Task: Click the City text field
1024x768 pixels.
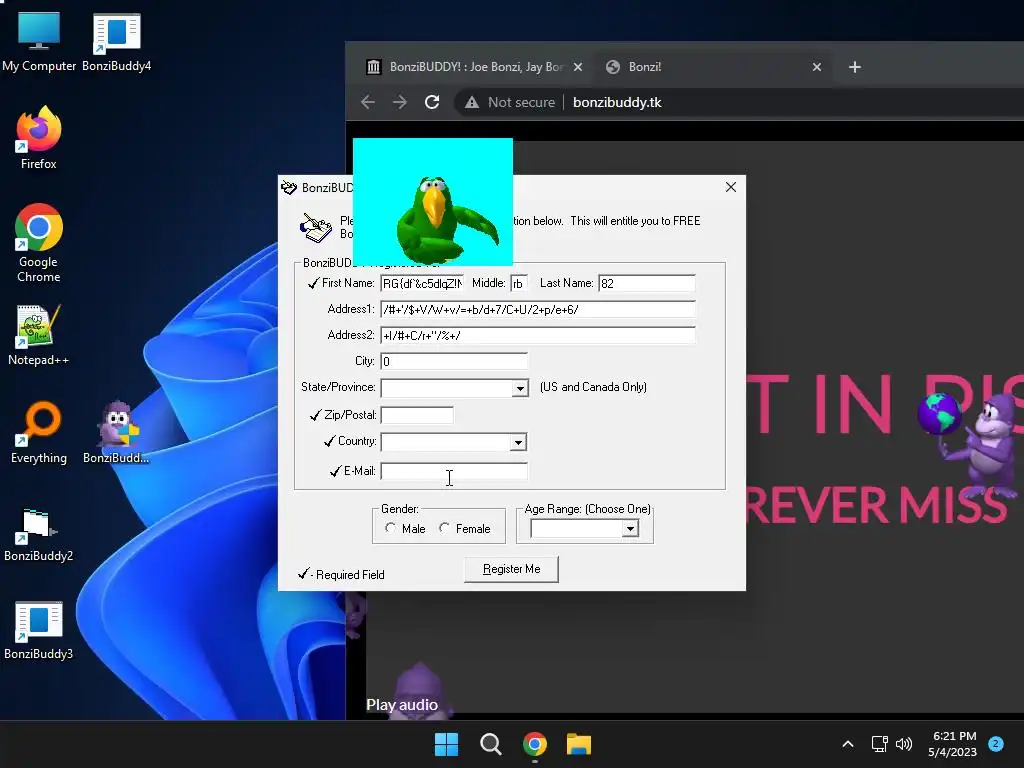Action: point(454,361)
